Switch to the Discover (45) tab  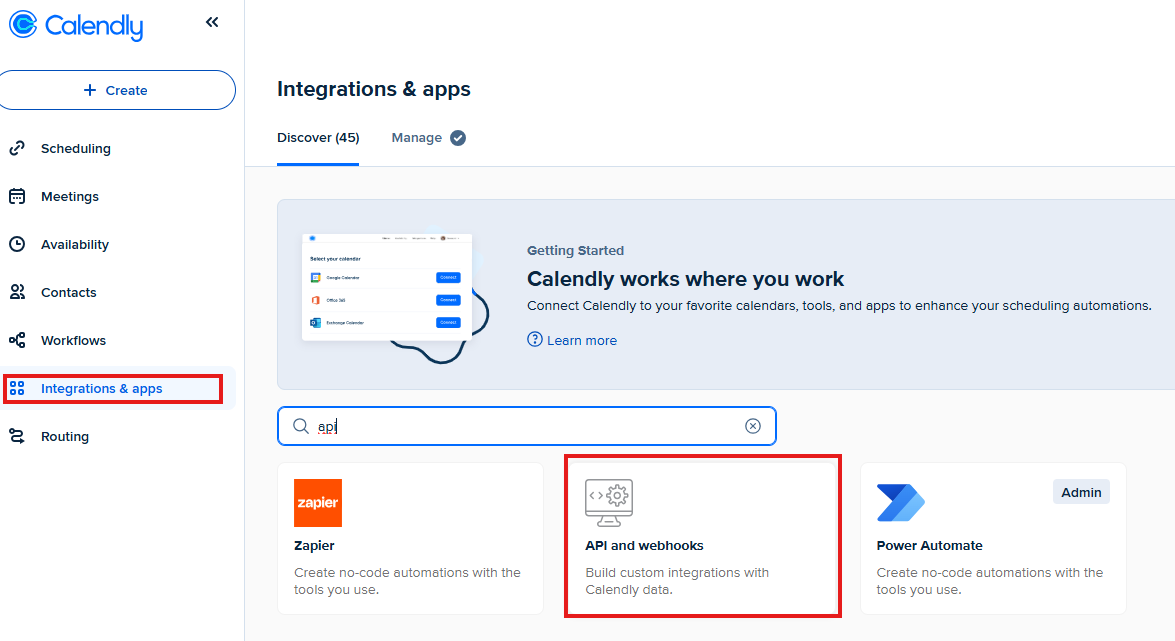[x=318, y=138]
